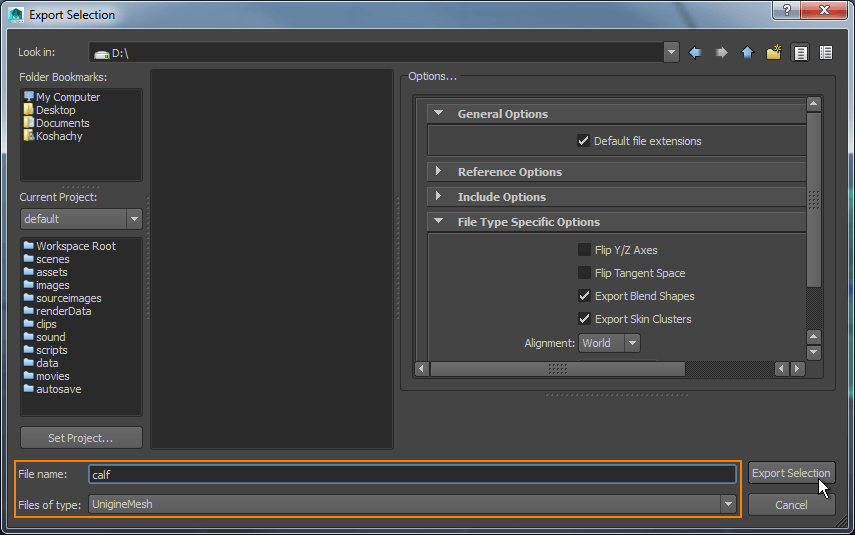Switch to list view mode
855x535 pixels.
[801, 53]
